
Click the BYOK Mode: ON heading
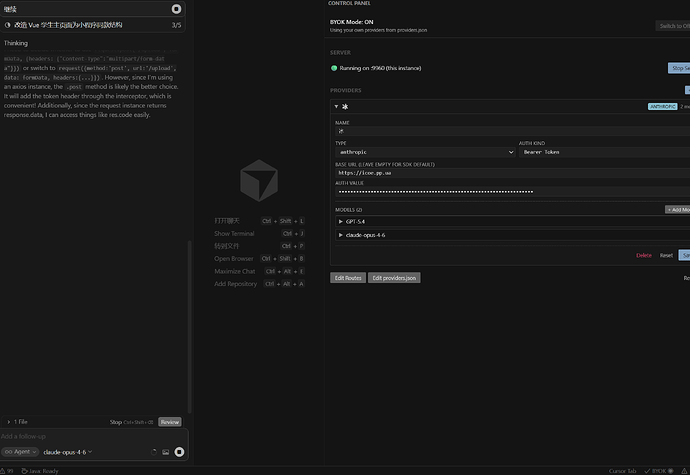[352, 22]
